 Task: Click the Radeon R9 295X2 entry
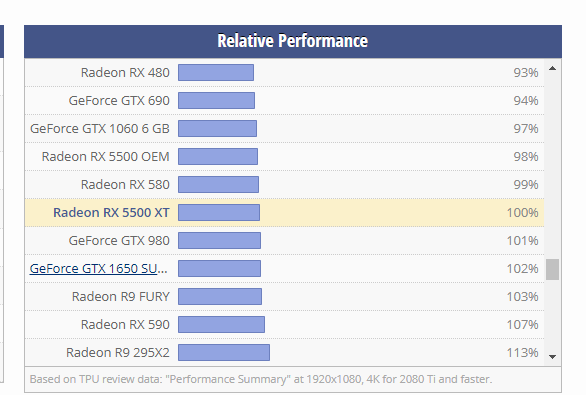[118, 353]
